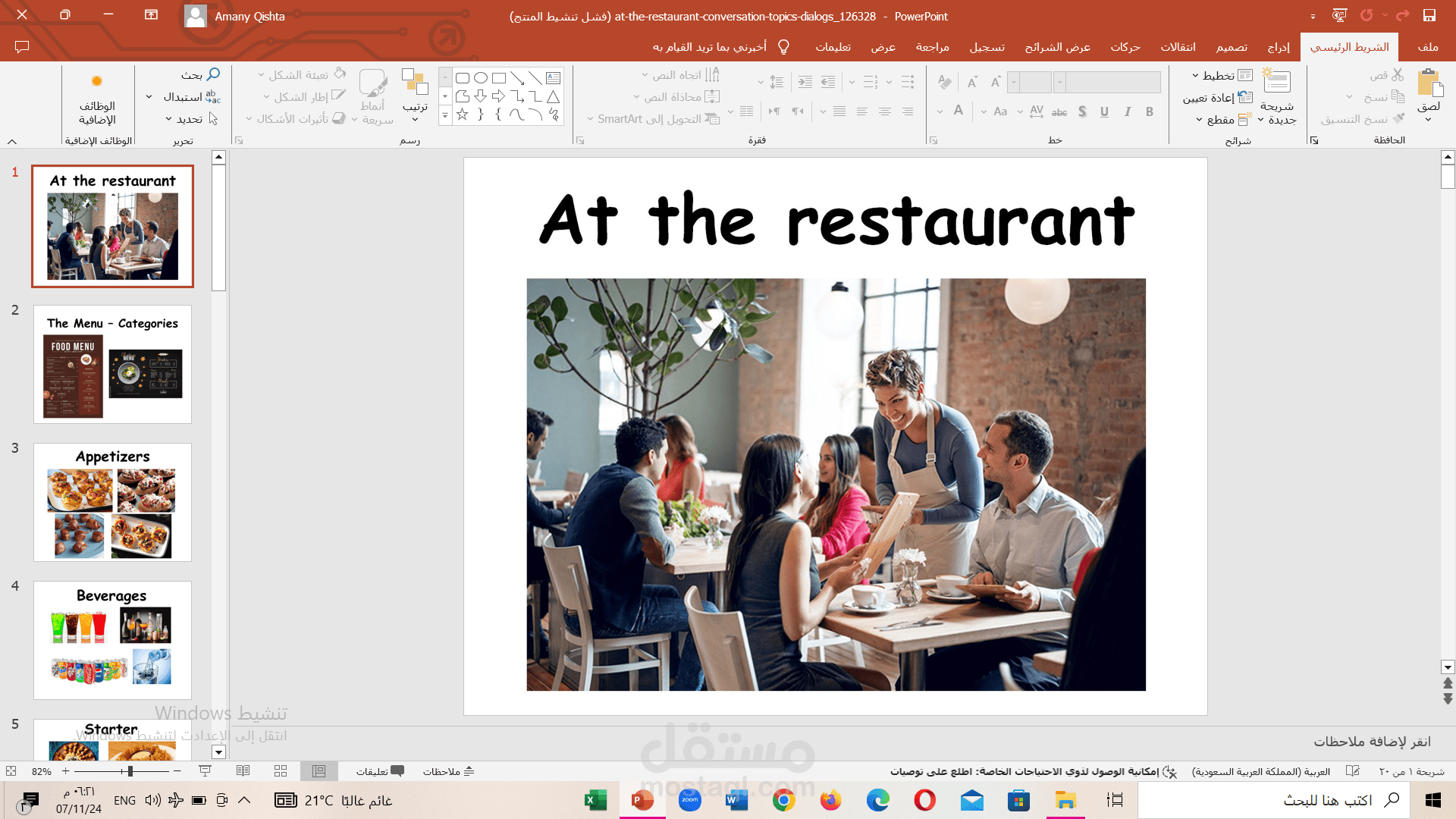Toggle Bold text formatting
Image resolution: width=1456 pixels, height=819 pixels.
1150,111
